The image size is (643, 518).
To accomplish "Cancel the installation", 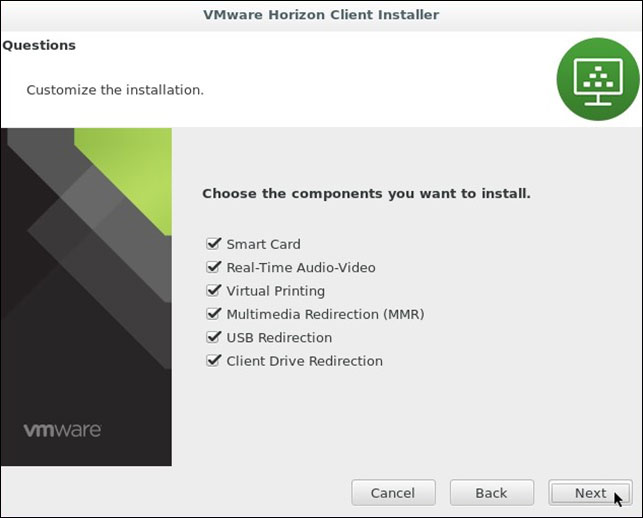I will click(x=393, y=493).
